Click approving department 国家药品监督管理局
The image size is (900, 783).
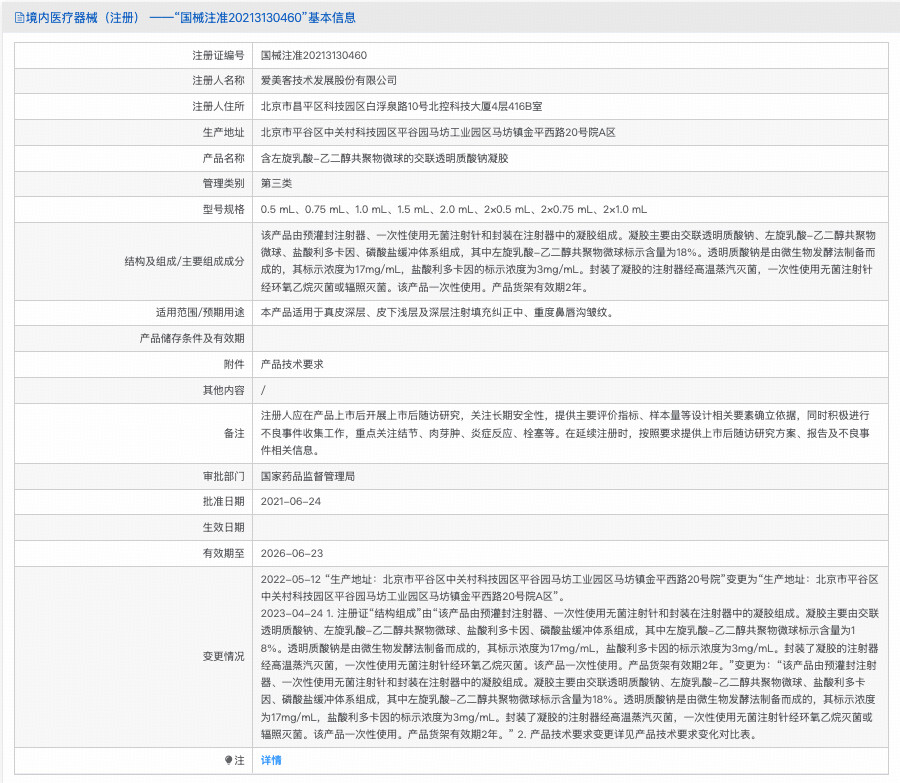[x=308, y=476]
